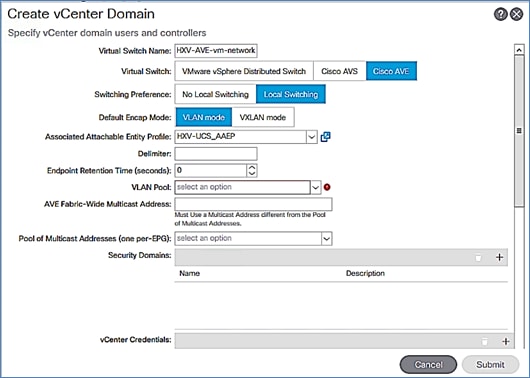Click the HXV-UCS_AAEP profile field
The image size is (530, 378).
click(241, 137)
